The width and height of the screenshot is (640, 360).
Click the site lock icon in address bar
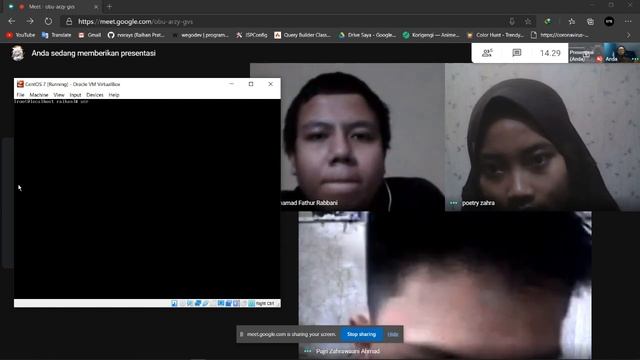click(69, 21)
